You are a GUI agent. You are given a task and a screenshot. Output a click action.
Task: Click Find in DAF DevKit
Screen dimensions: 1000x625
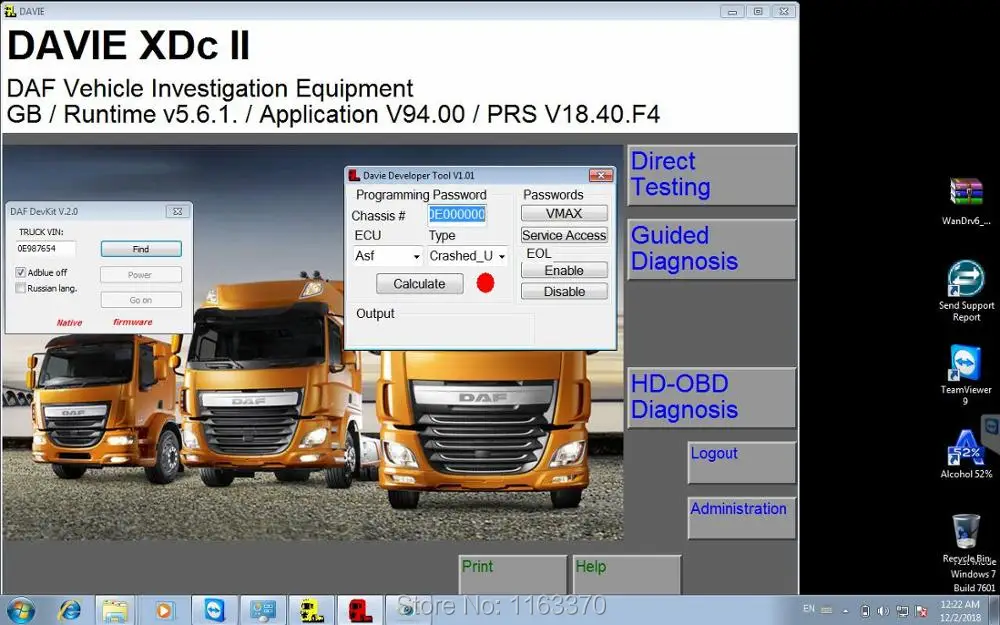pyautogui.click(x=141, y=249)
